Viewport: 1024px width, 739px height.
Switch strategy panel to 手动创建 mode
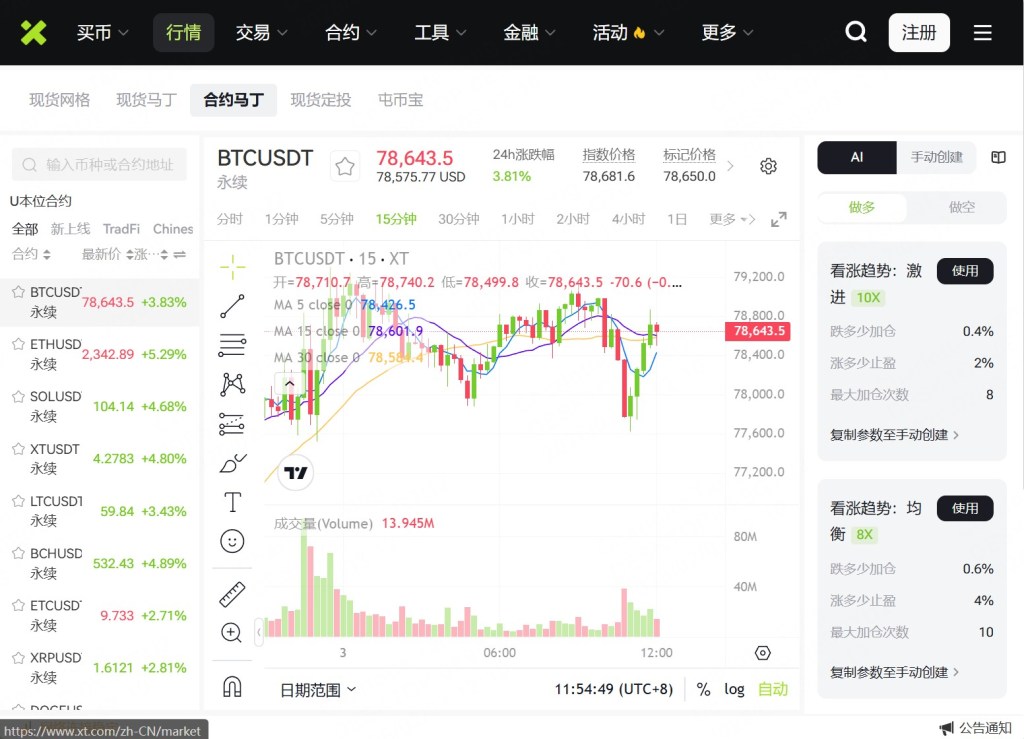[x=936, y=158]
